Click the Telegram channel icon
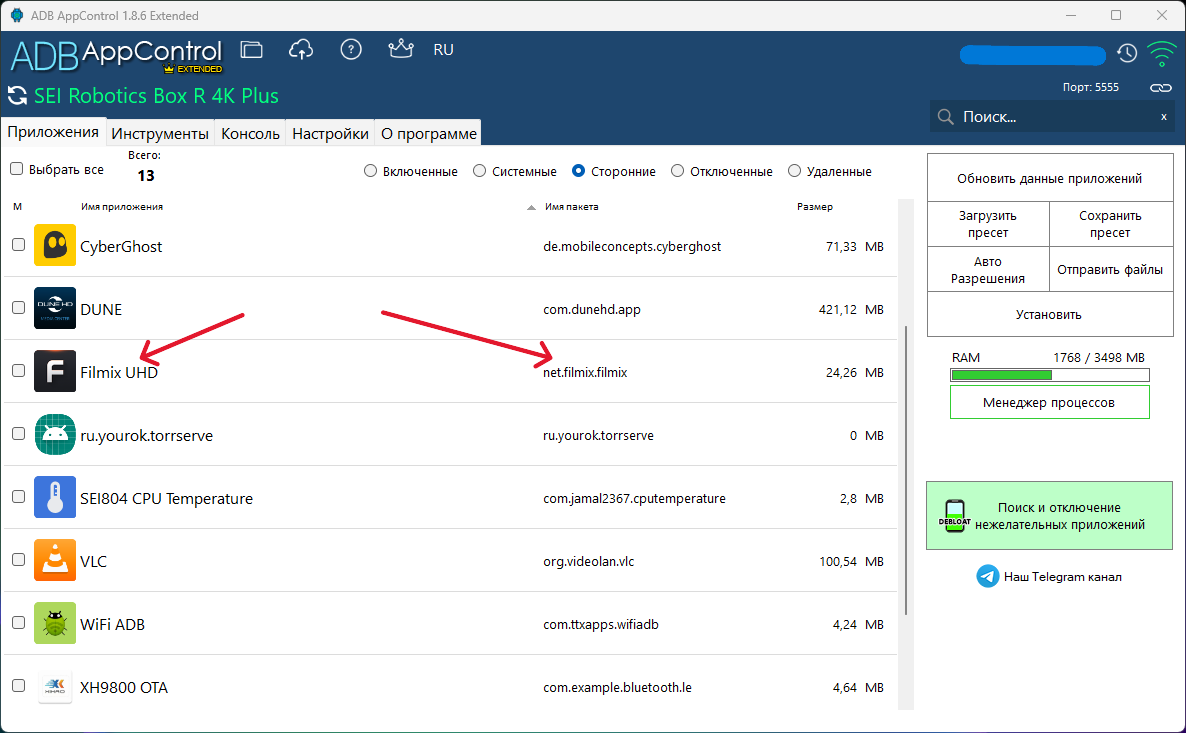This screenshot has height=733, width=1186. [x=988, y=576]
